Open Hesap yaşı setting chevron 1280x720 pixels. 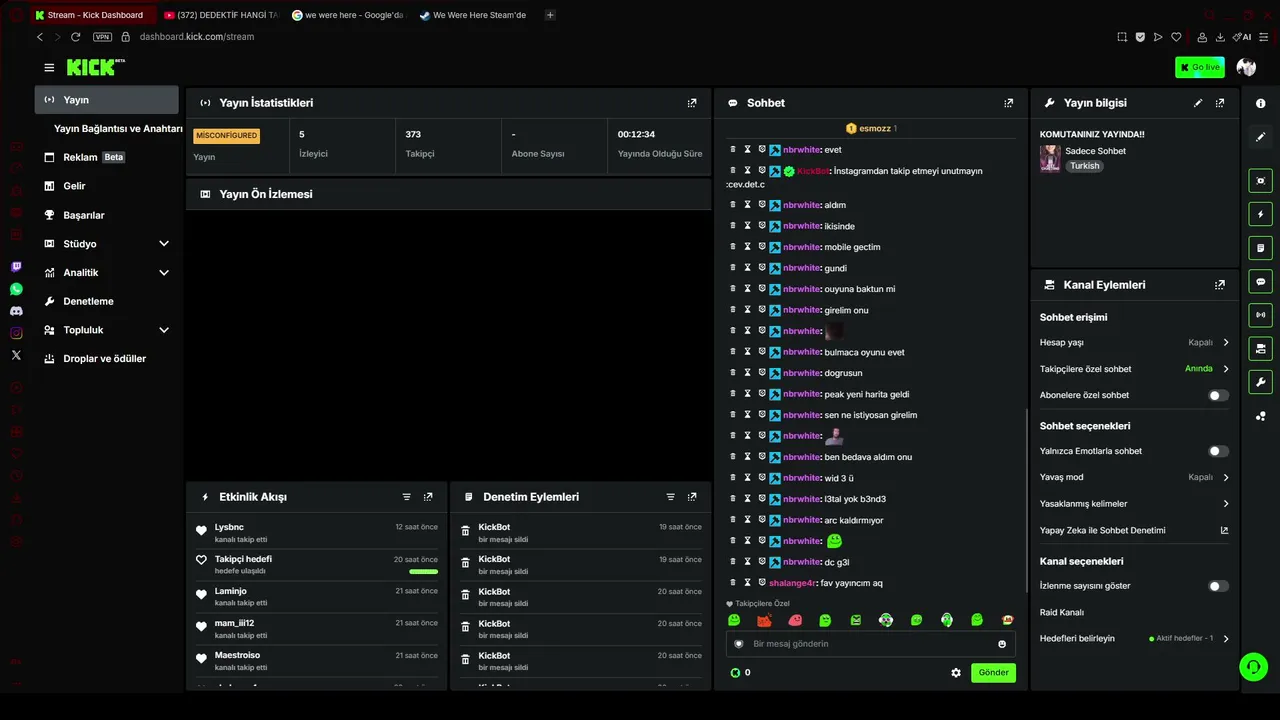(x=1226, y=343)
